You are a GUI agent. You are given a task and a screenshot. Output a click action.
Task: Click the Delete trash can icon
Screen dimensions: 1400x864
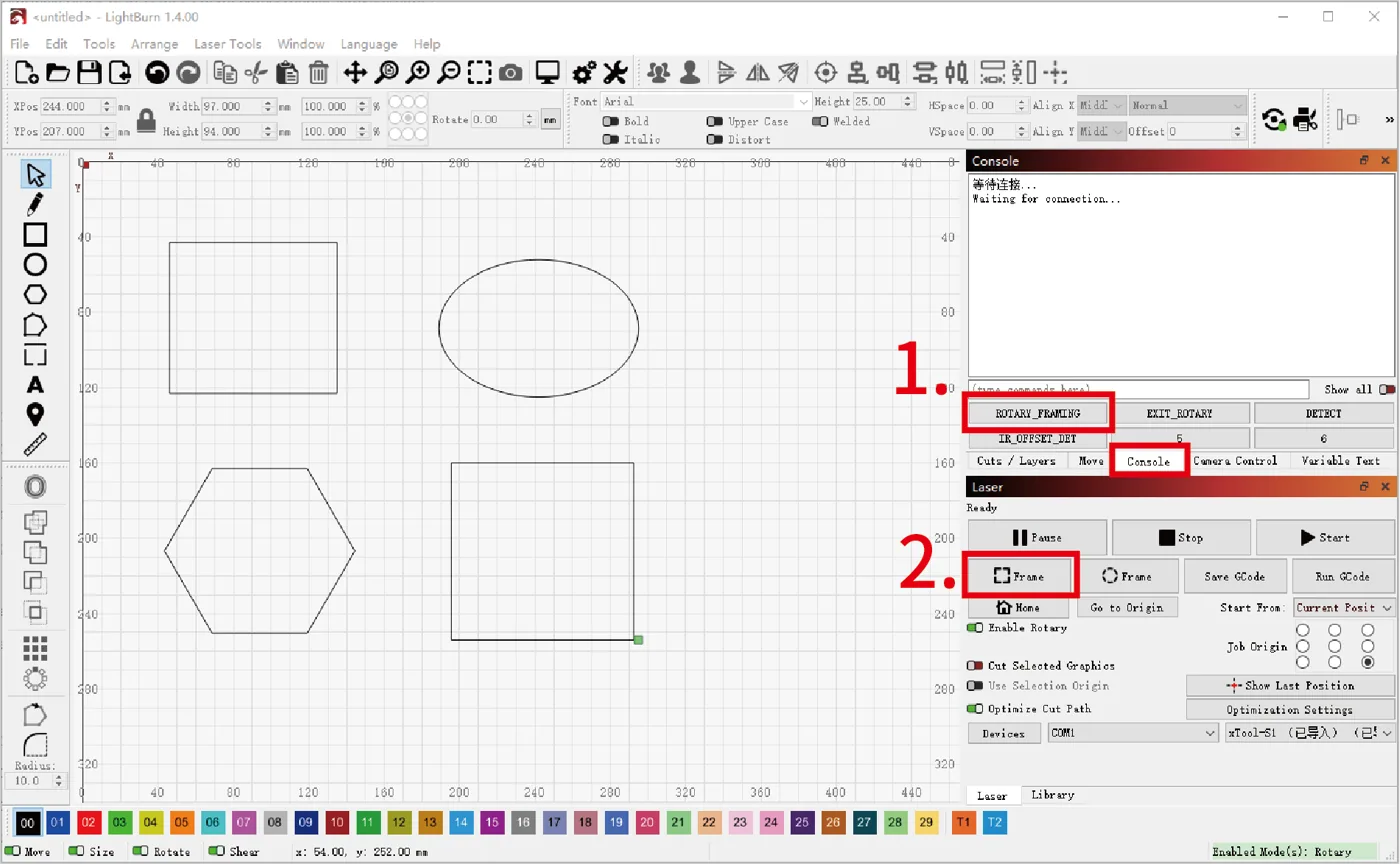pyautogui.click(x=318, y=72)
